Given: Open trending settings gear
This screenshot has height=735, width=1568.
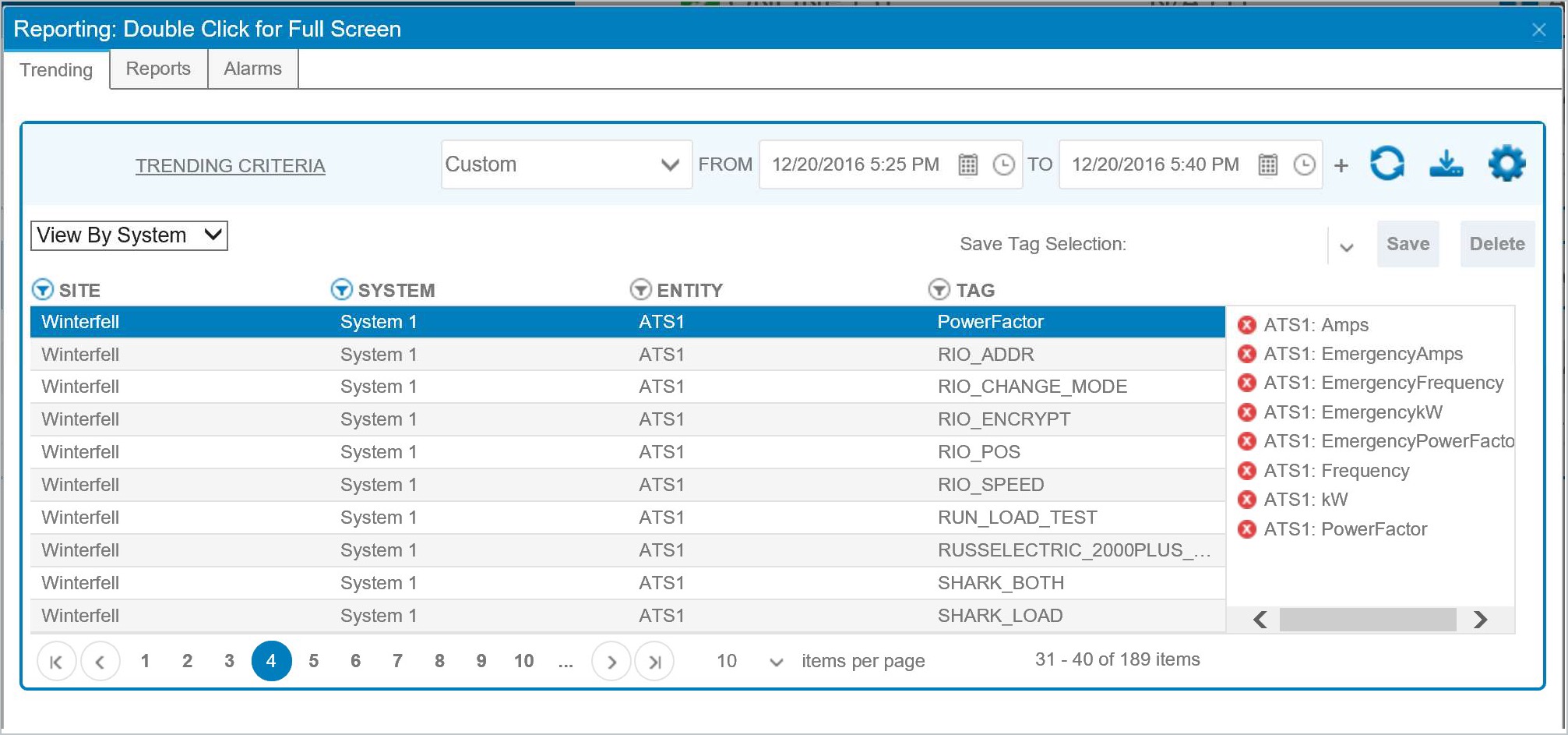Looking at the screenshot, I should coord(1507,164).
